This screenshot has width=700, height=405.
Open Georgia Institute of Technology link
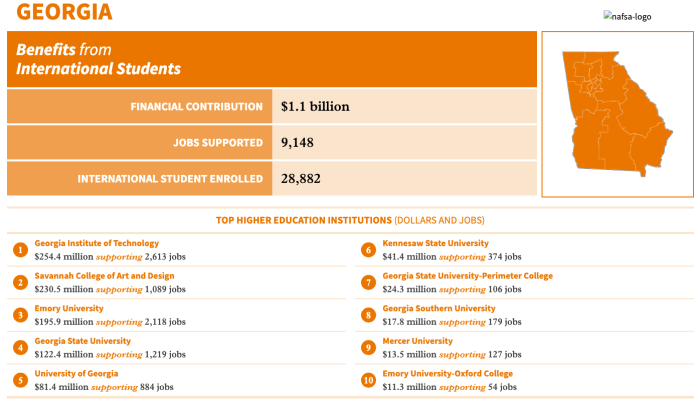tap(97, 243)
